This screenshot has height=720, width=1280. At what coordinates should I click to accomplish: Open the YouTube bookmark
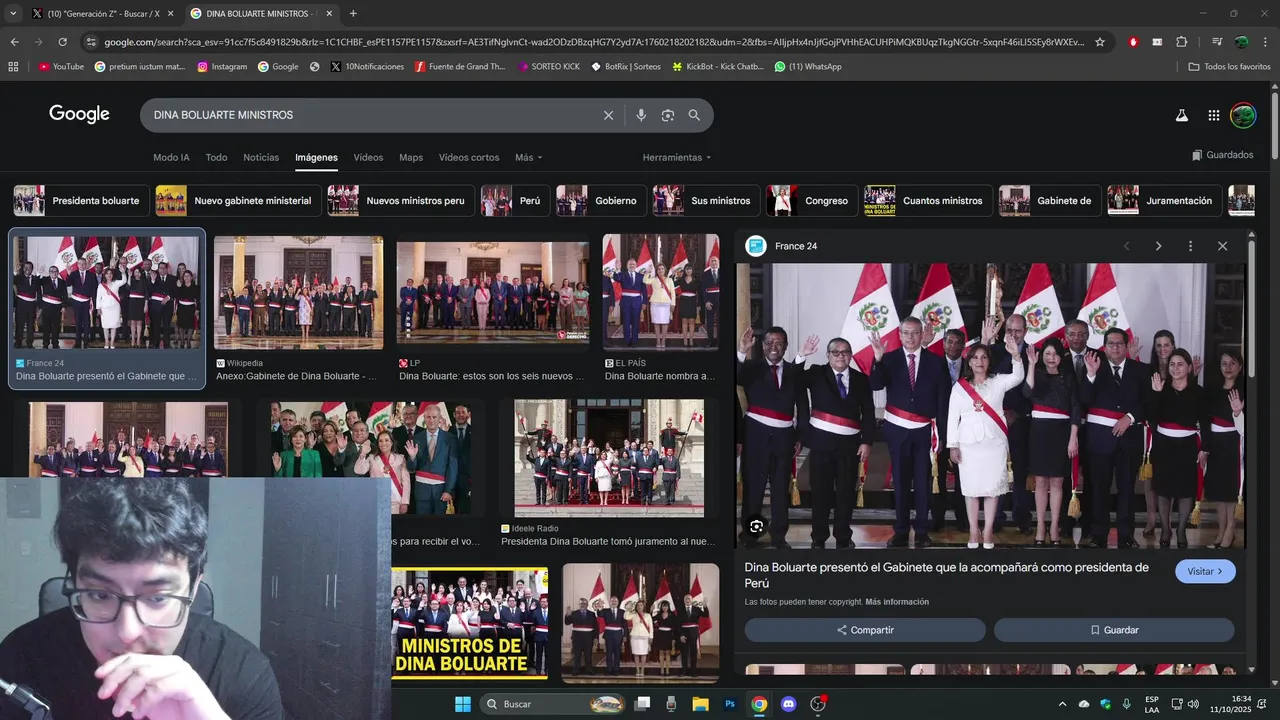(x=61, y=66)
